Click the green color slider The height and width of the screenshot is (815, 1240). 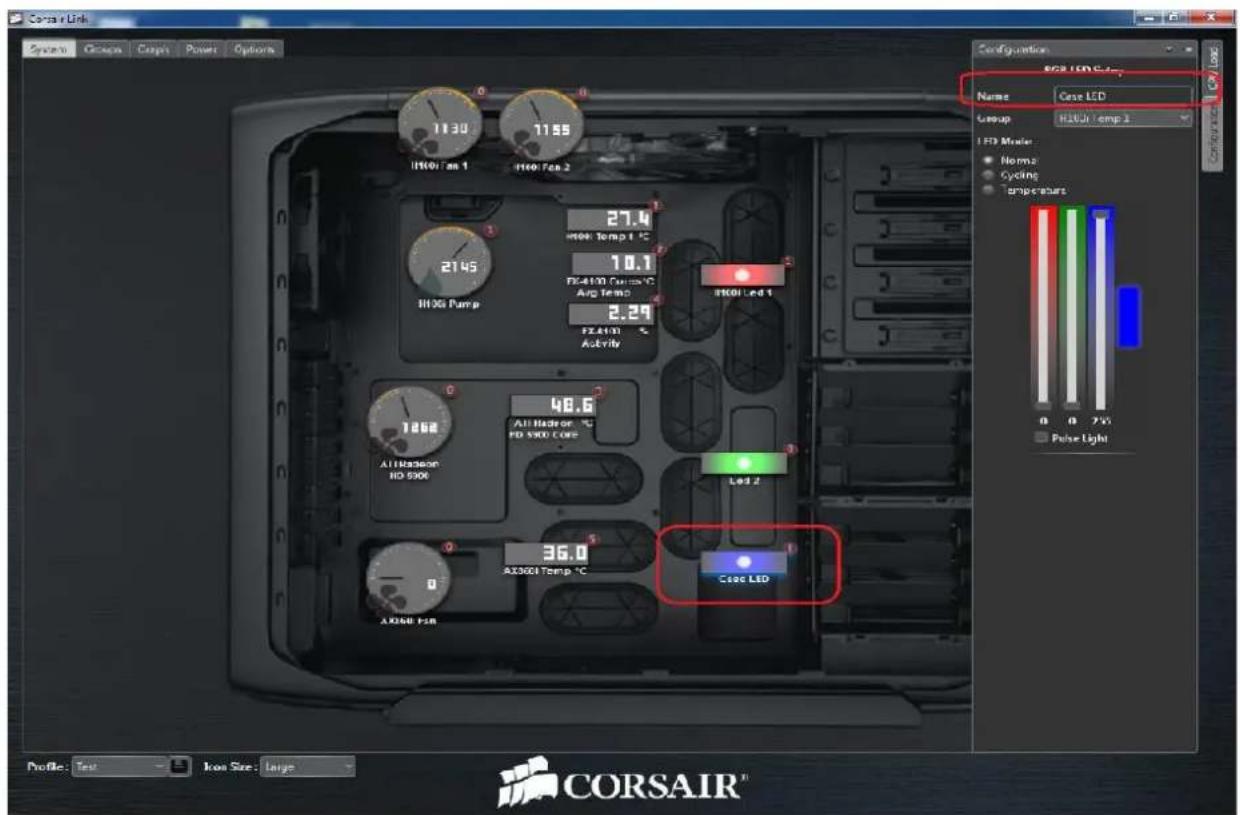pos(1072,308)
